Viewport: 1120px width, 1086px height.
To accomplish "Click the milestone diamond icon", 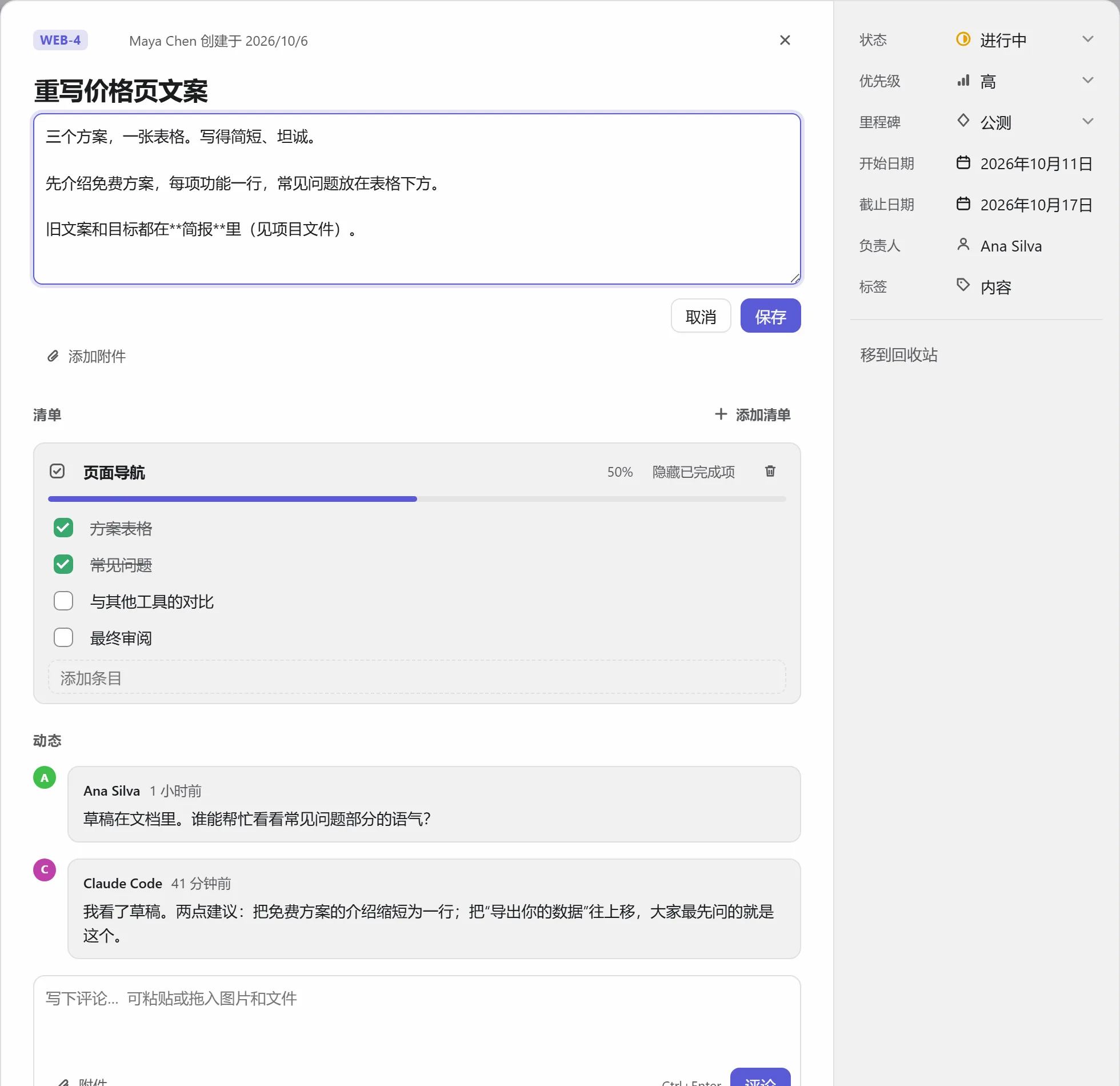I will click(963, 121).
